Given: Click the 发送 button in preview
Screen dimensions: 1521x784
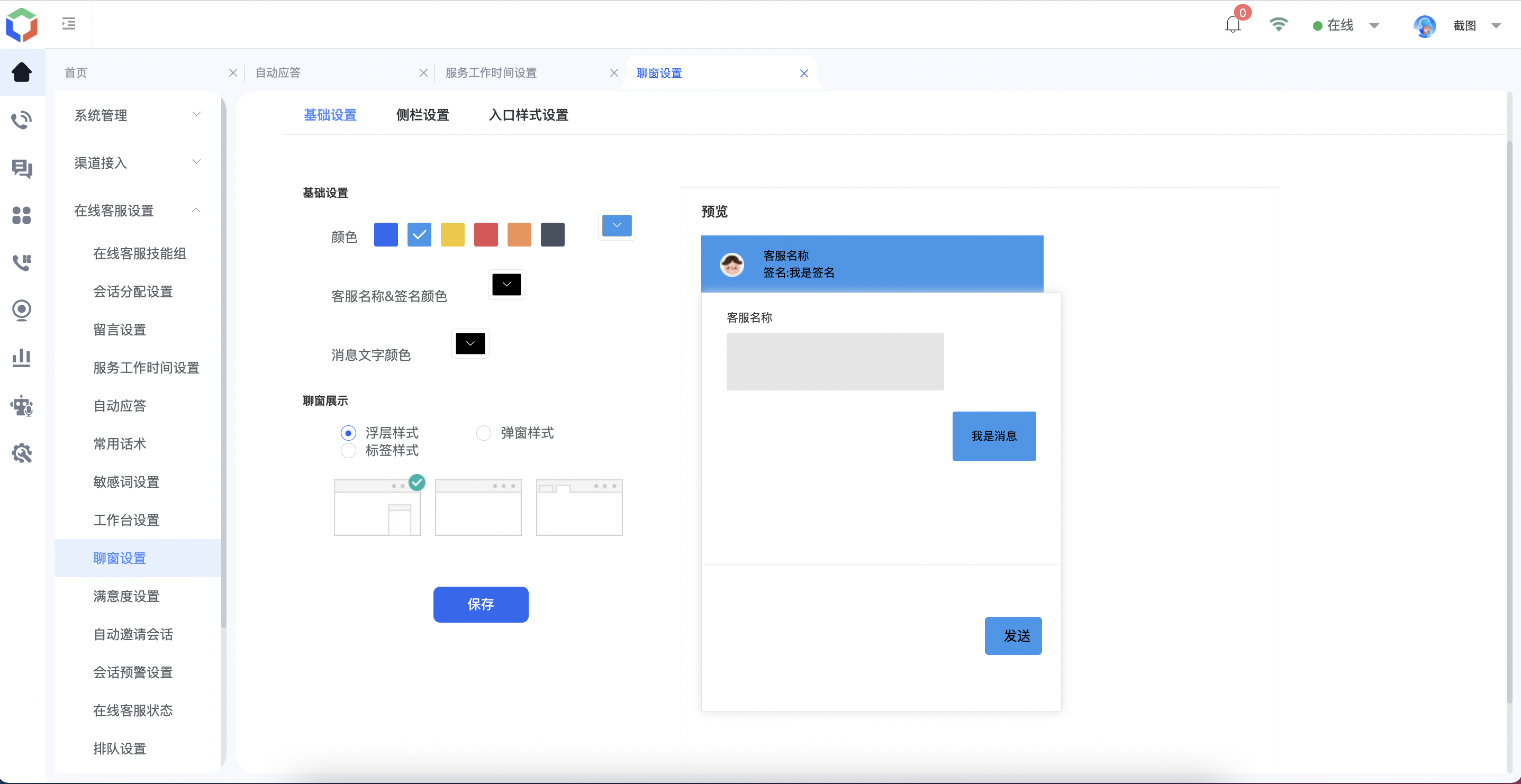Looking at the screenshot, I should tap(1013, 636).
